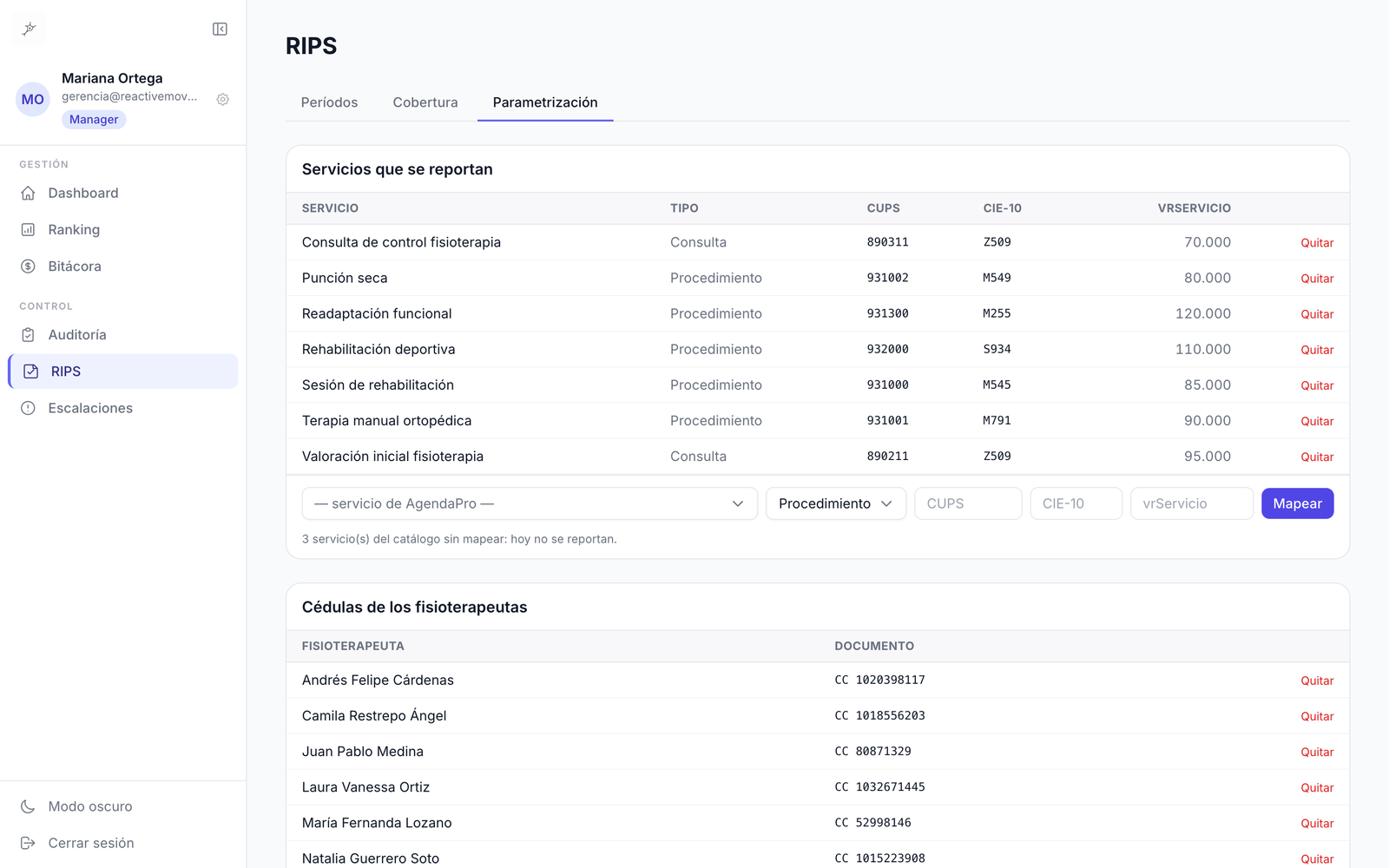Click Quitar for Sesión de rehabilitación
1389x868 pixels.
click(x=1317, y=385)
